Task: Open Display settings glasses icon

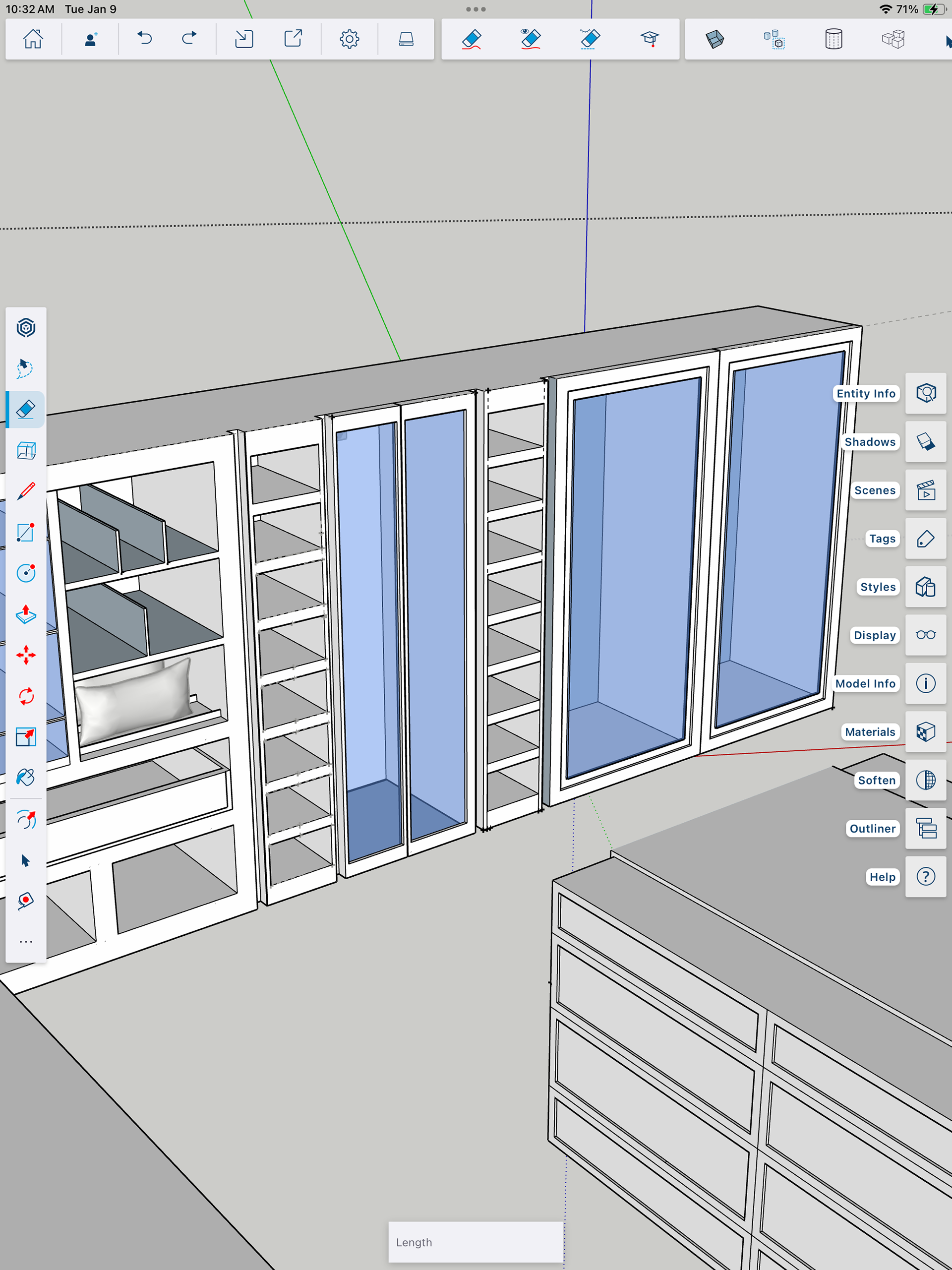Action: 925,635
